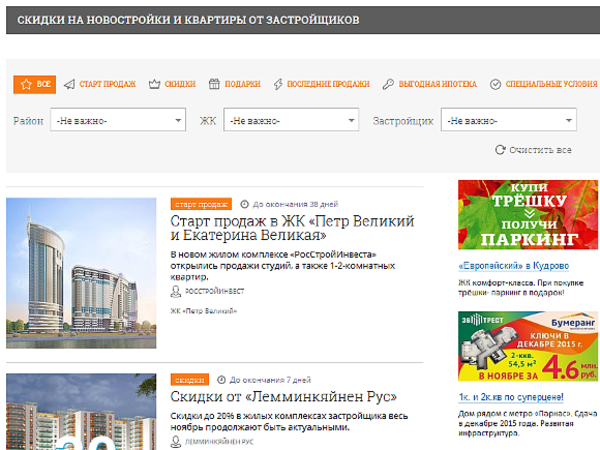Click the clock icon near 'До окончания 7 дней'

coord(221,380)
